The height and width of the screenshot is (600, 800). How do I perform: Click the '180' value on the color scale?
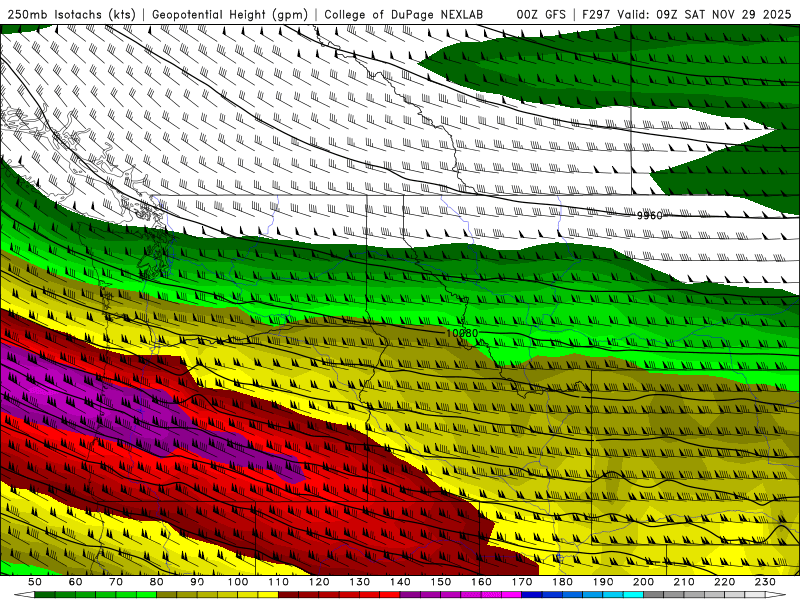tap(562, 582)
